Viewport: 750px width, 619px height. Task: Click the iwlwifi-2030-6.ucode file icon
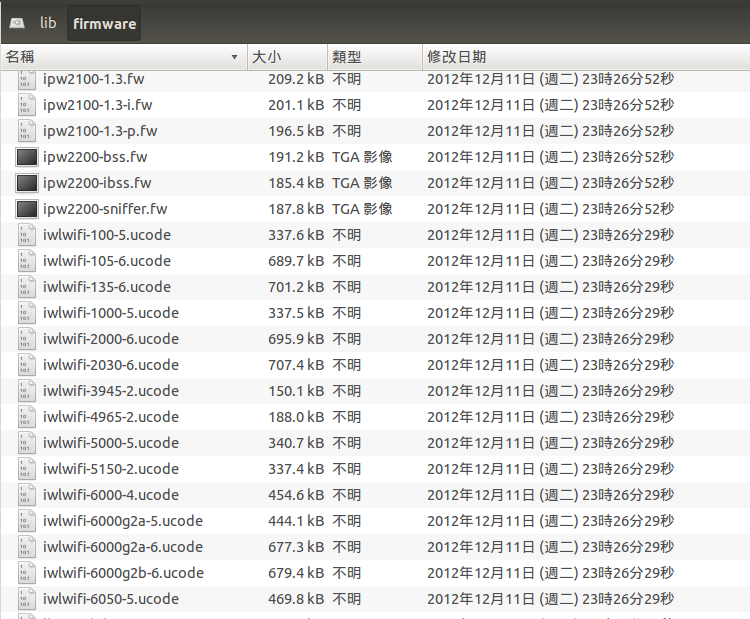(26, 365)
